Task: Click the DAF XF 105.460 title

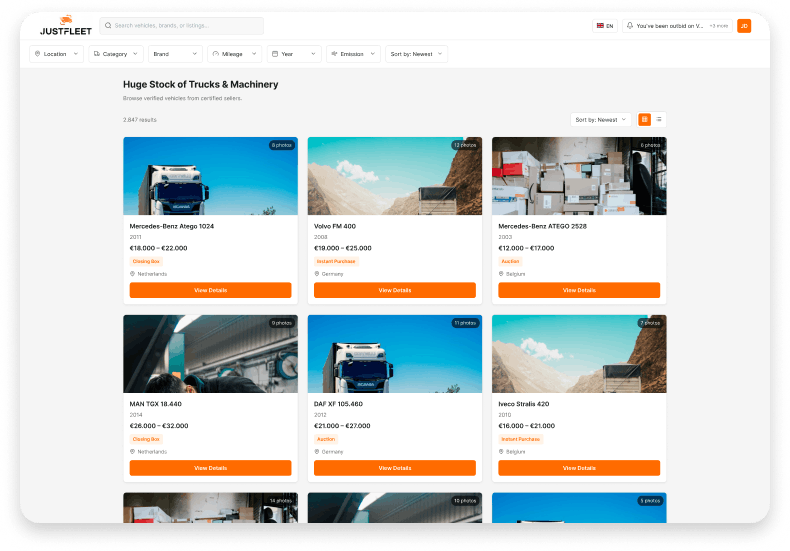Action: (339, 404)
